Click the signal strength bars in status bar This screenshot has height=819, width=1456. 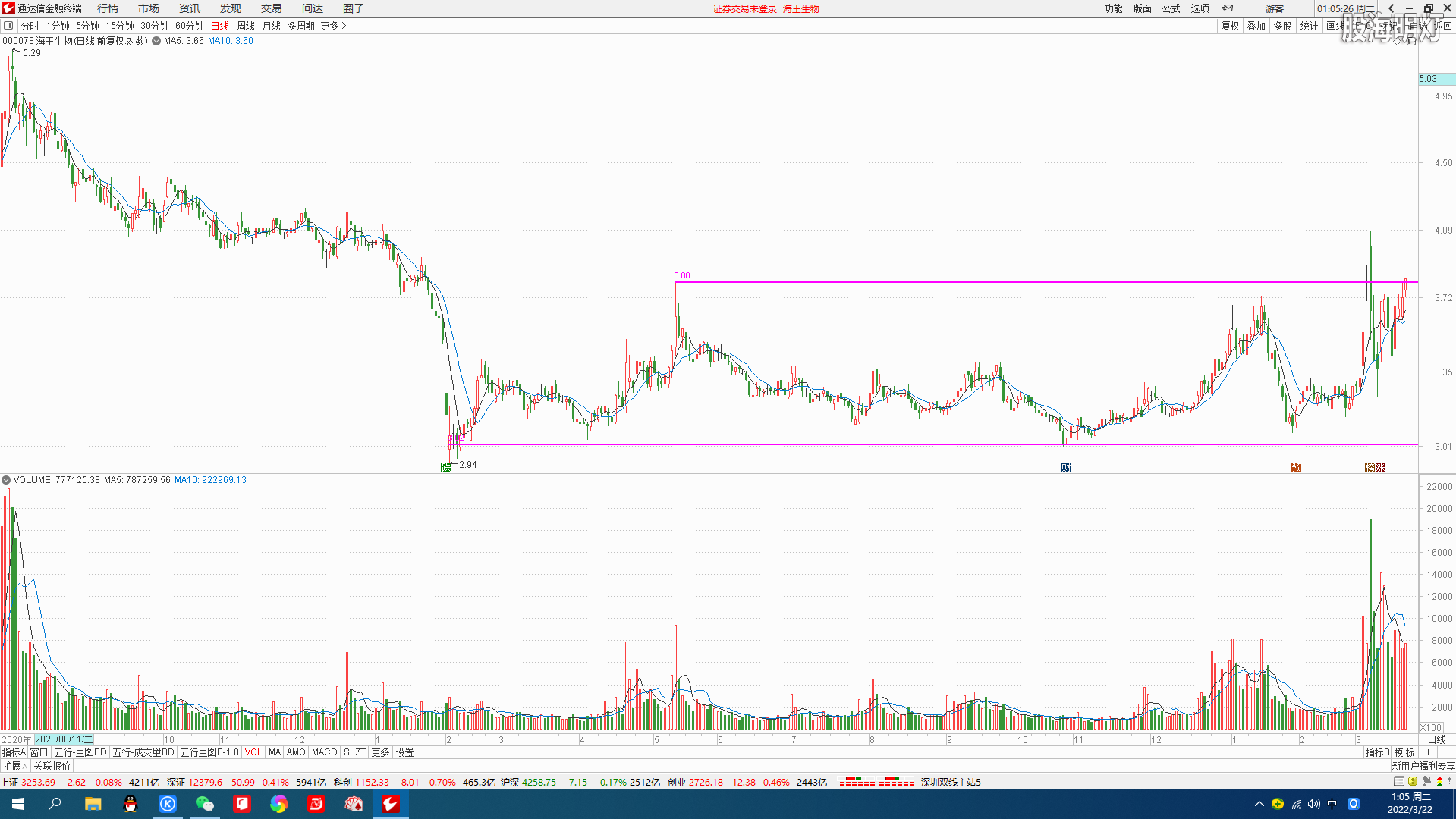coord(876,781)
